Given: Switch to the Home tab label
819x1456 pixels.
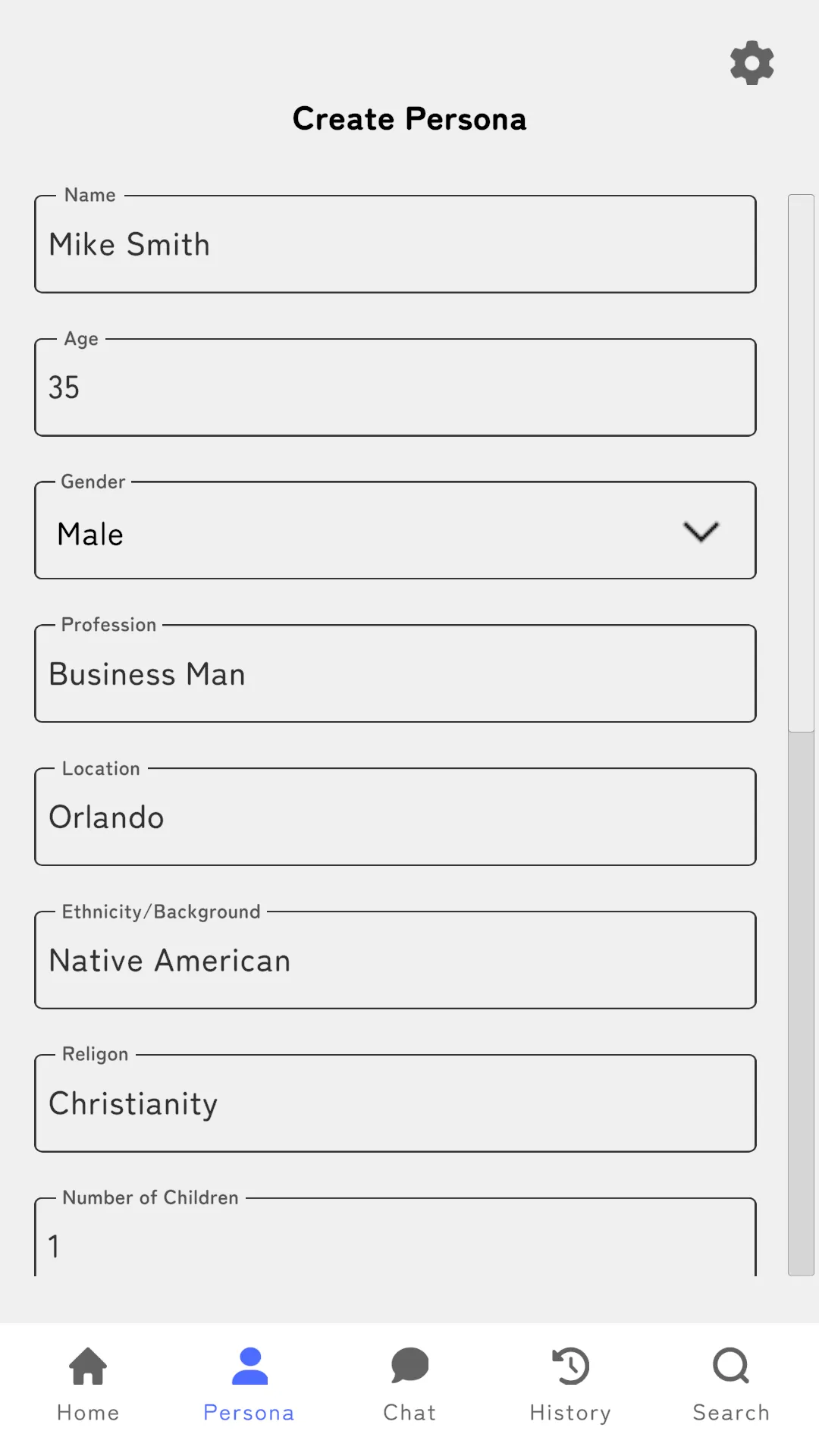Looking at the screenshot, I should pos(88,1413).
